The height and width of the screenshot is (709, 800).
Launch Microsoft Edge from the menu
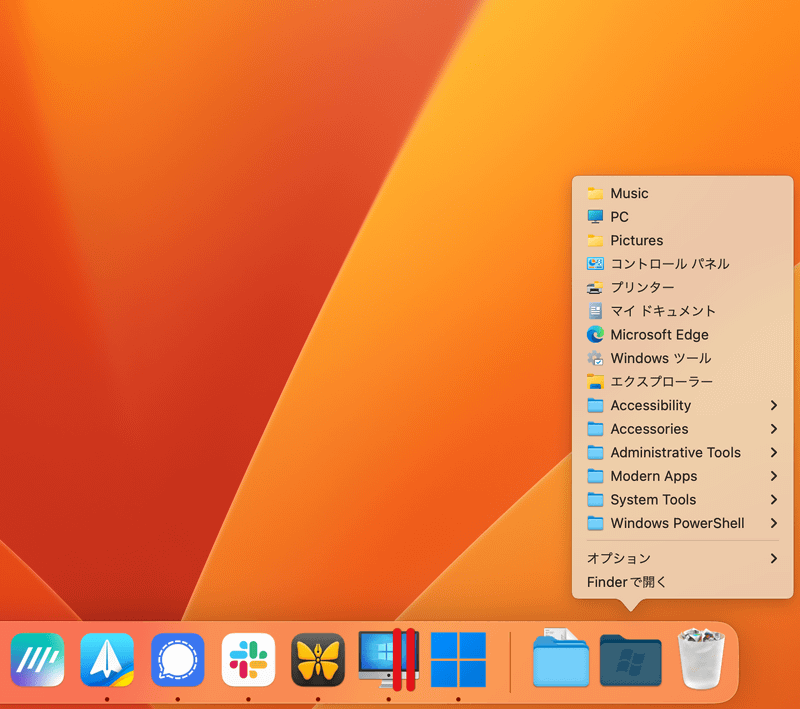683,335
